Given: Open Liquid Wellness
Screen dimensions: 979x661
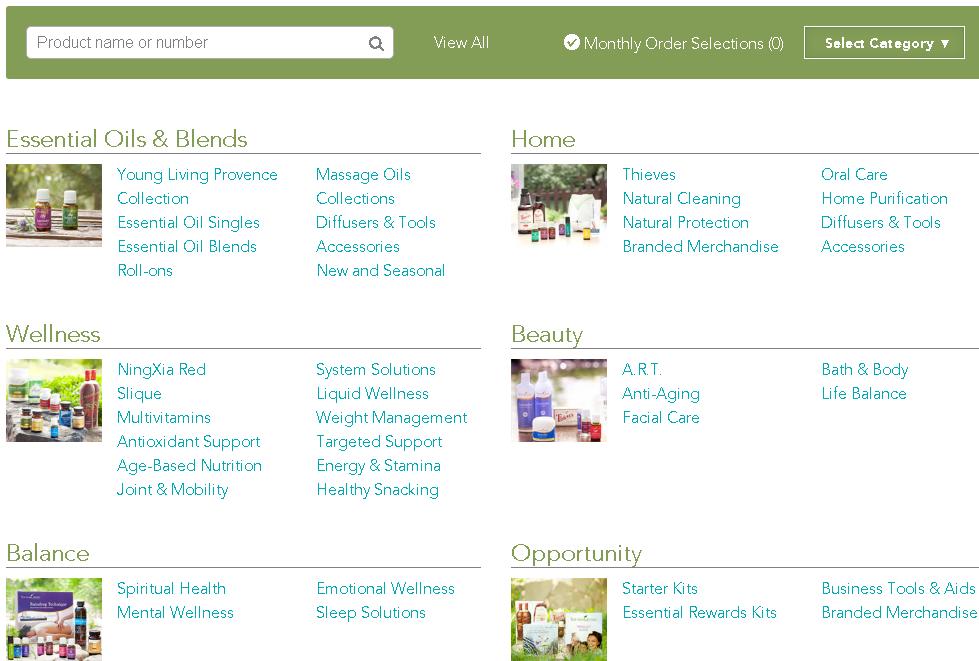Looking at the screenshot, I should (372, 393).
